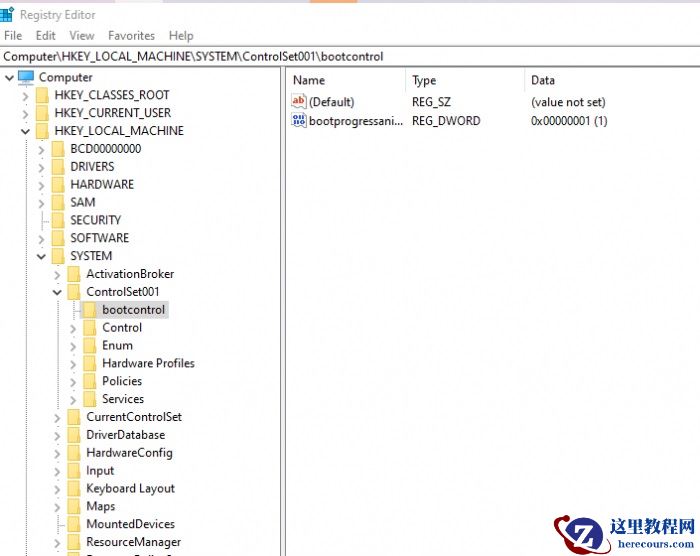Expand the HARDWARE key chevron

[41, 185]
